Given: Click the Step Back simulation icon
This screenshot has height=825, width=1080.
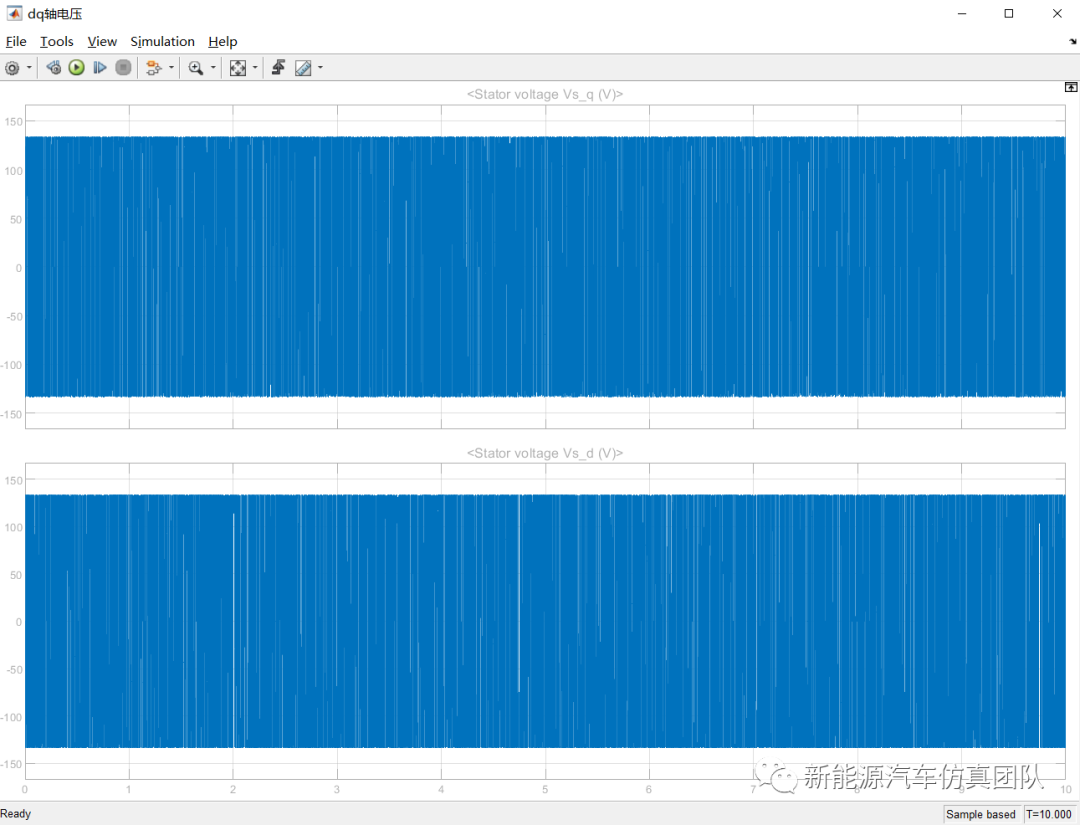Looking at the screenshot, I should [x=53, y=67].
